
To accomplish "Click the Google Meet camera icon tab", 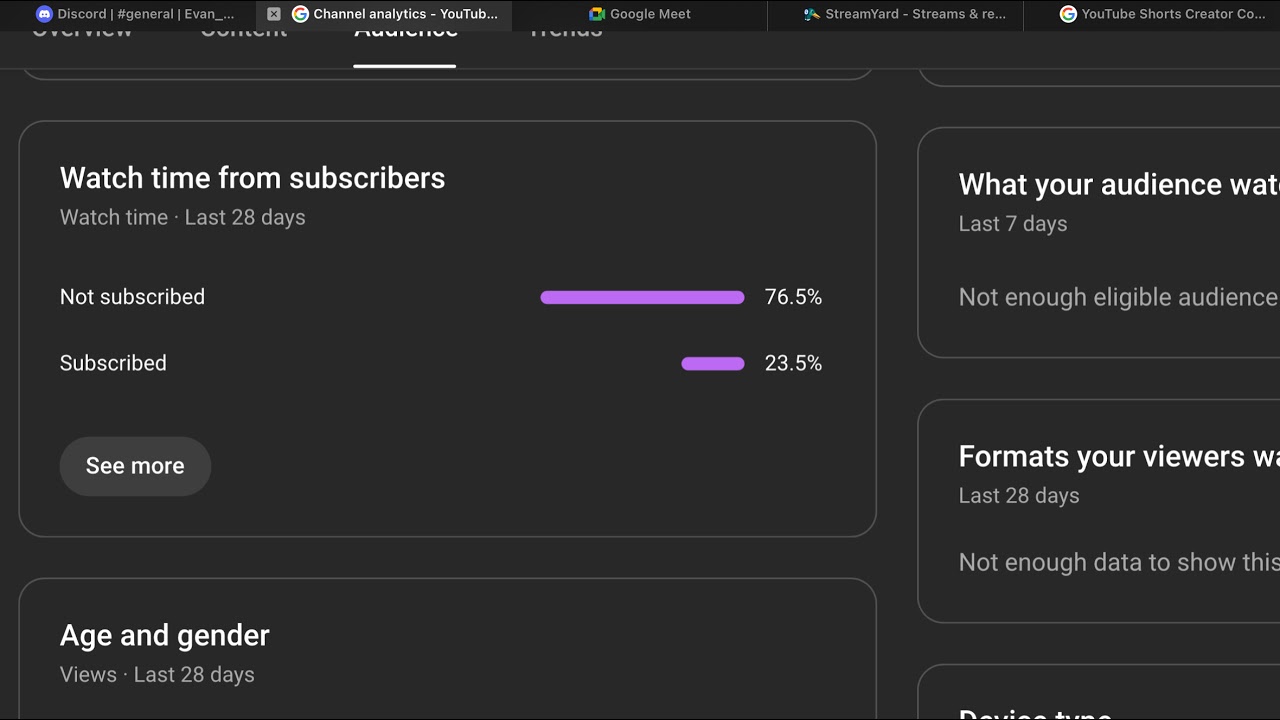I will (x=597, y=14).
